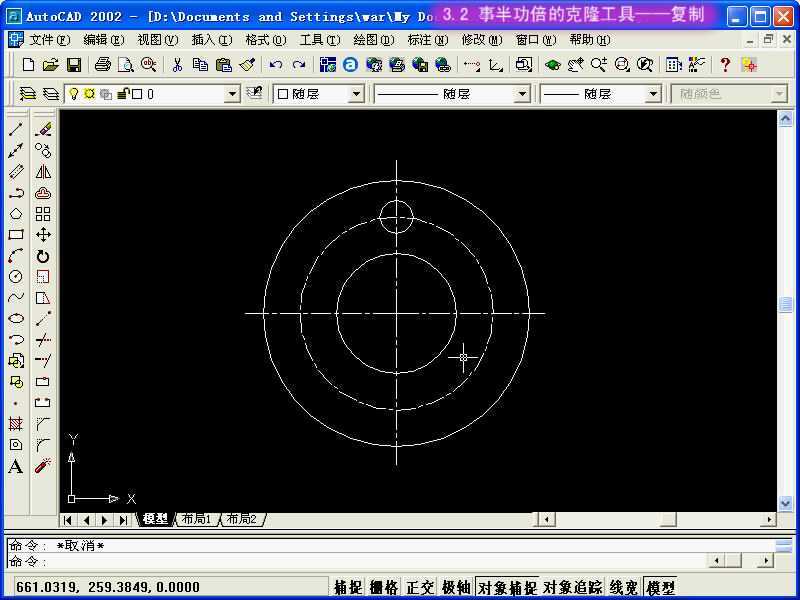Click the Match Properties brush icon

click(x=248, y=65)
